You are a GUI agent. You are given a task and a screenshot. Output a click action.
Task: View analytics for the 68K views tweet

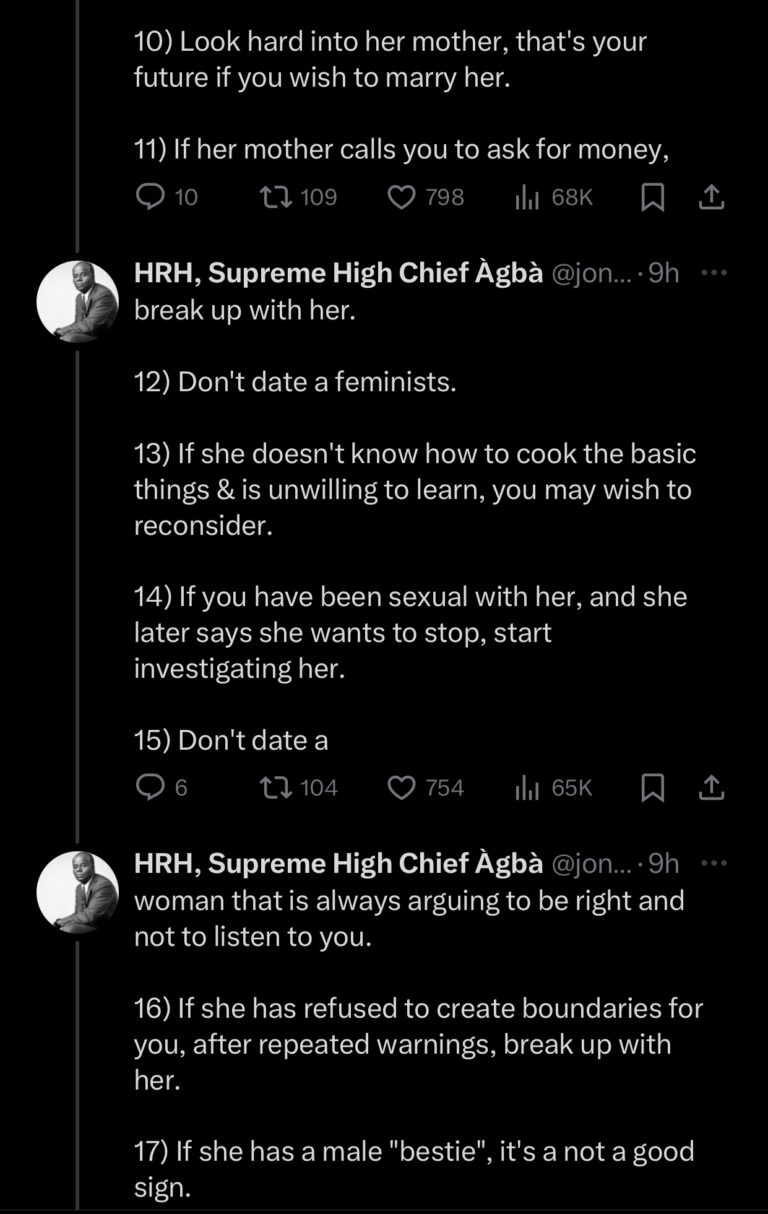point(527,197)
